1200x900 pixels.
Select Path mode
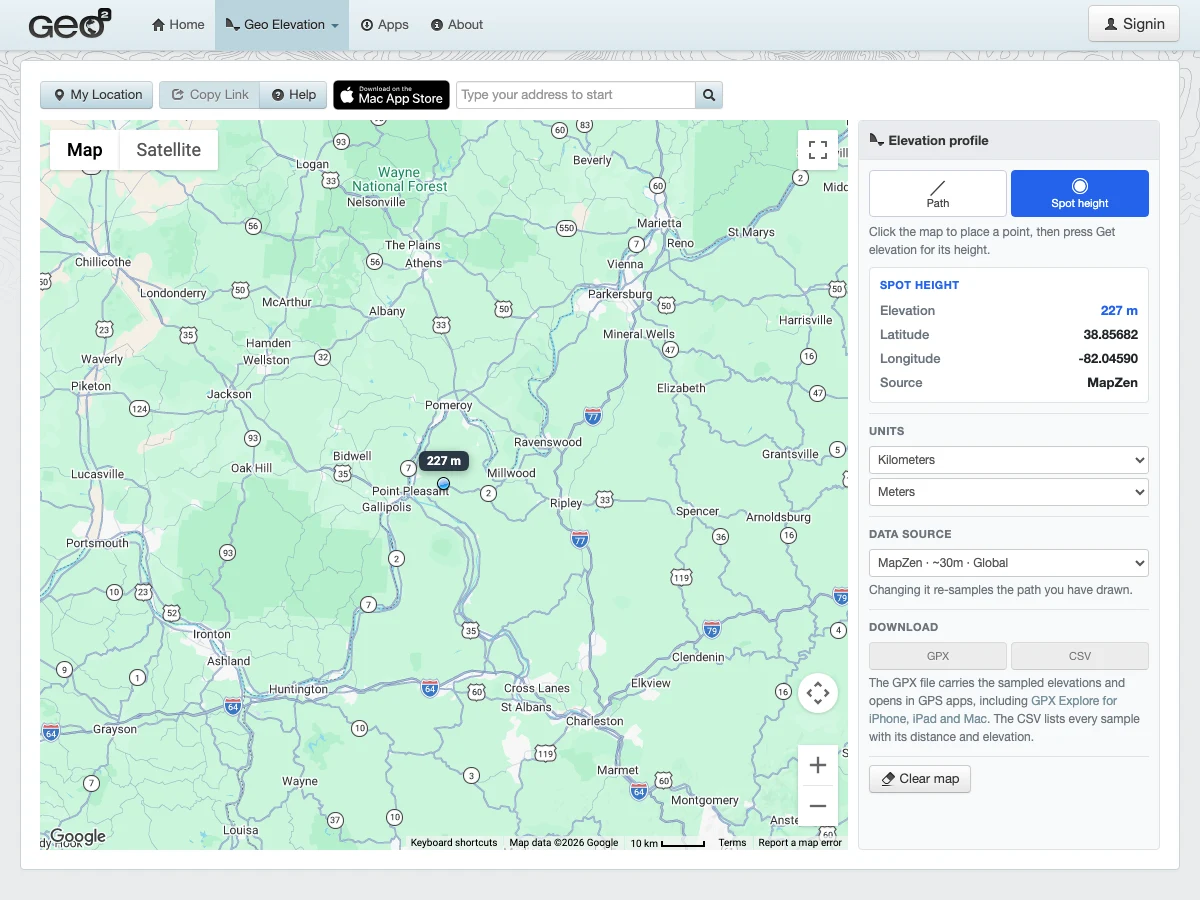938,193
